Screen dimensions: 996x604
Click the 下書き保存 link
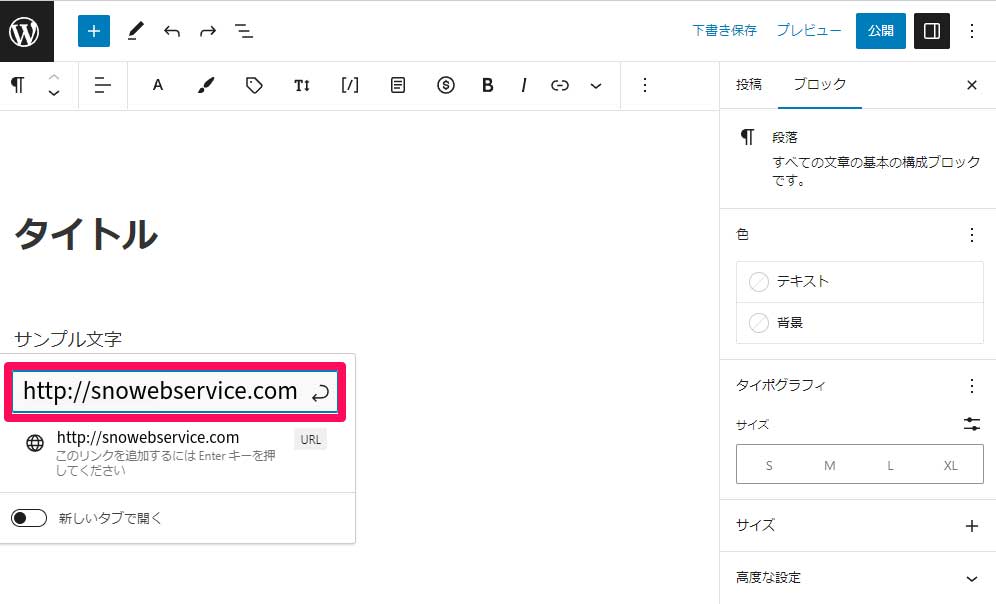[724, 31]
